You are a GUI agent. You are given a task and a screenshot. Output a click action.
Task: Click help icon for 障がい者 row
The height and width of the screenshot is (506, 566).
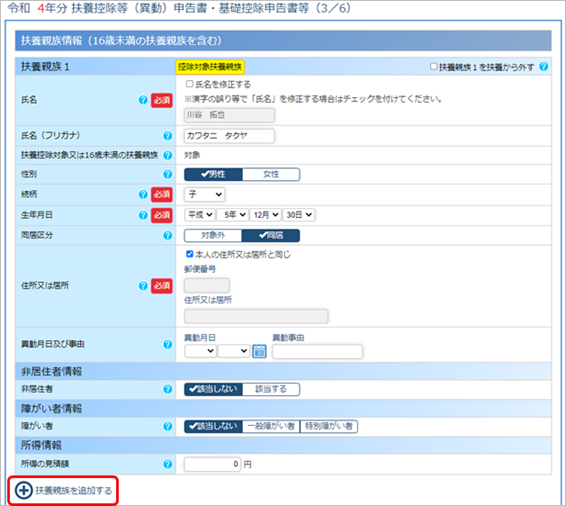point(167,426)
